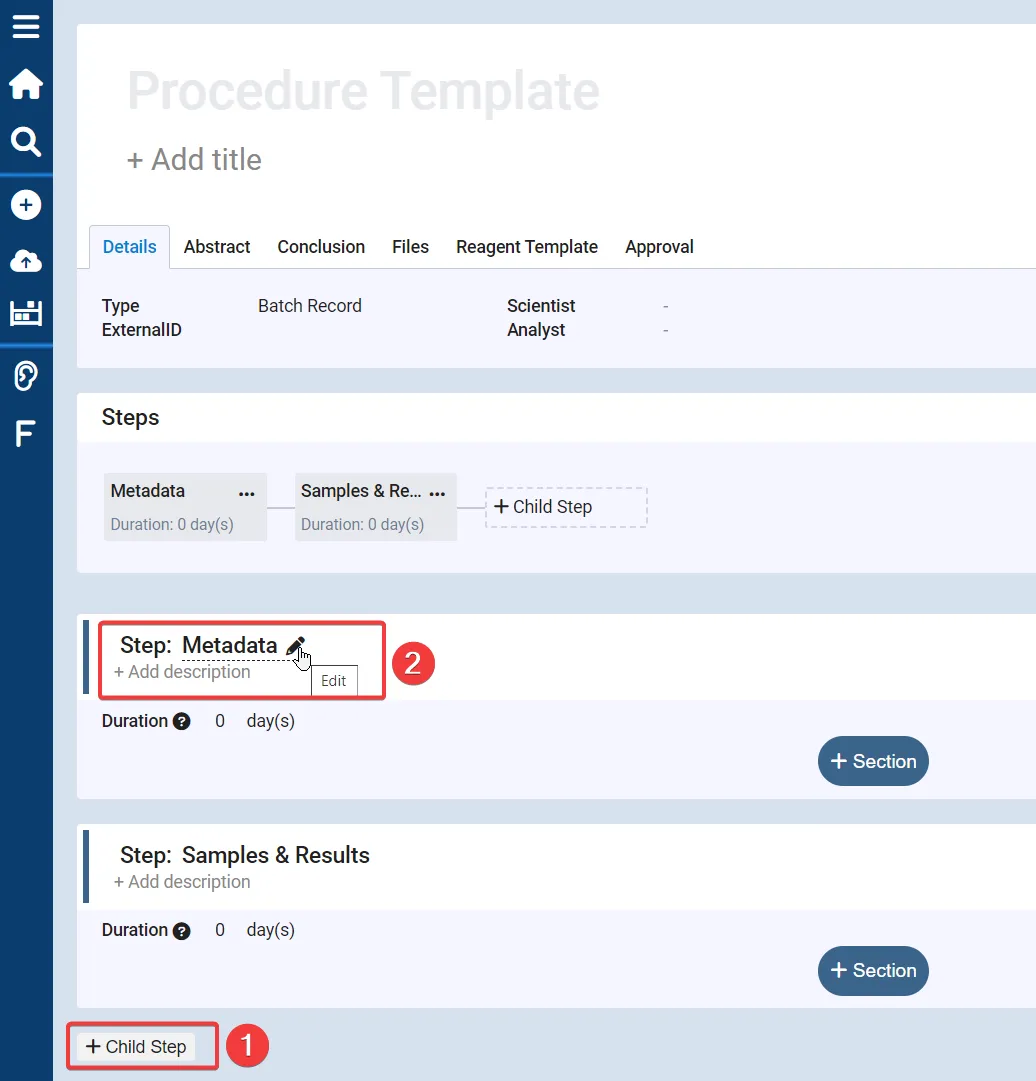Click bottom-left + Child Step button

coord(136,1047)
